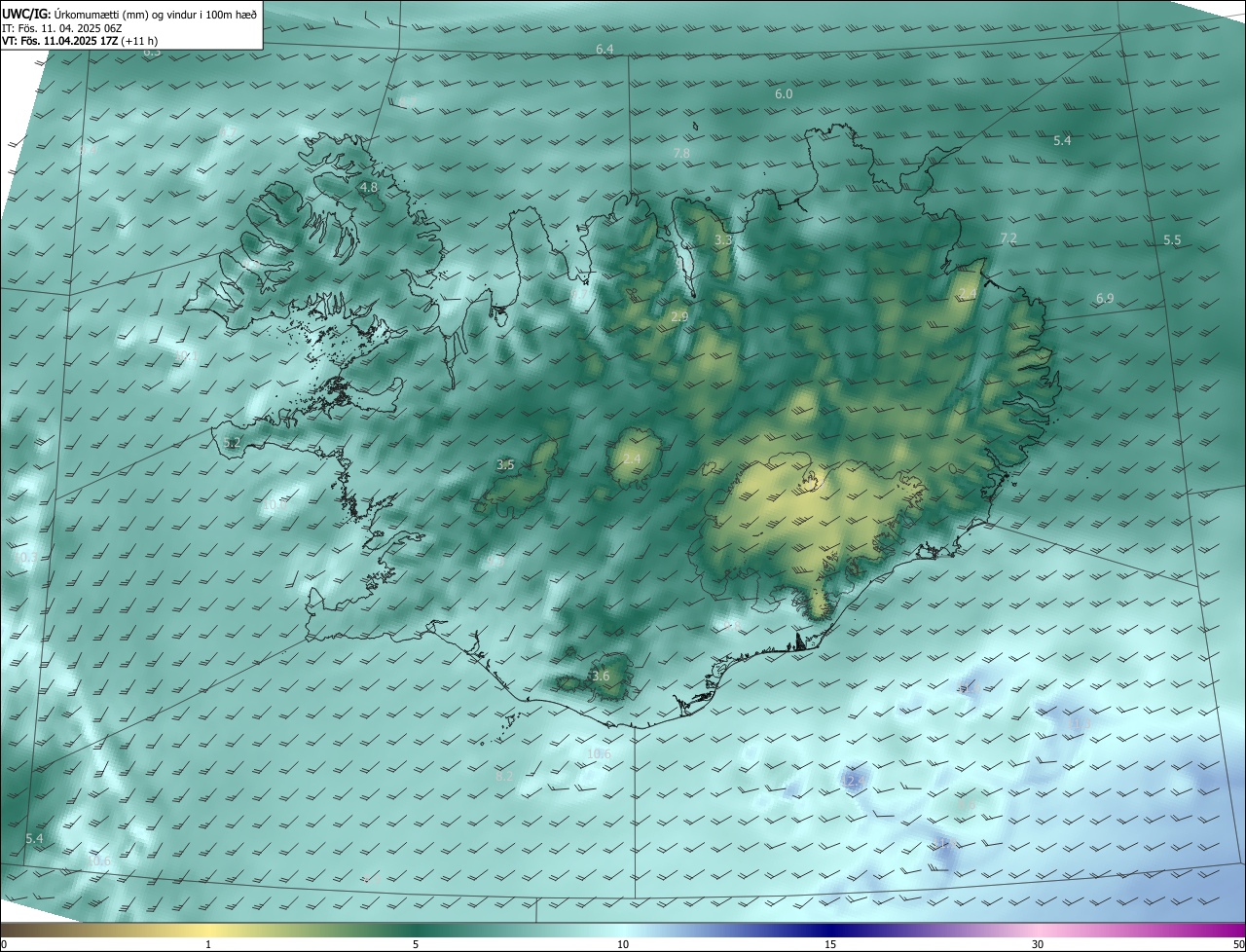The image size is (1246, 952).
Task: Choose the 6.9 value label on the map
Action: pyautogui.click(x=1105, y=299)
